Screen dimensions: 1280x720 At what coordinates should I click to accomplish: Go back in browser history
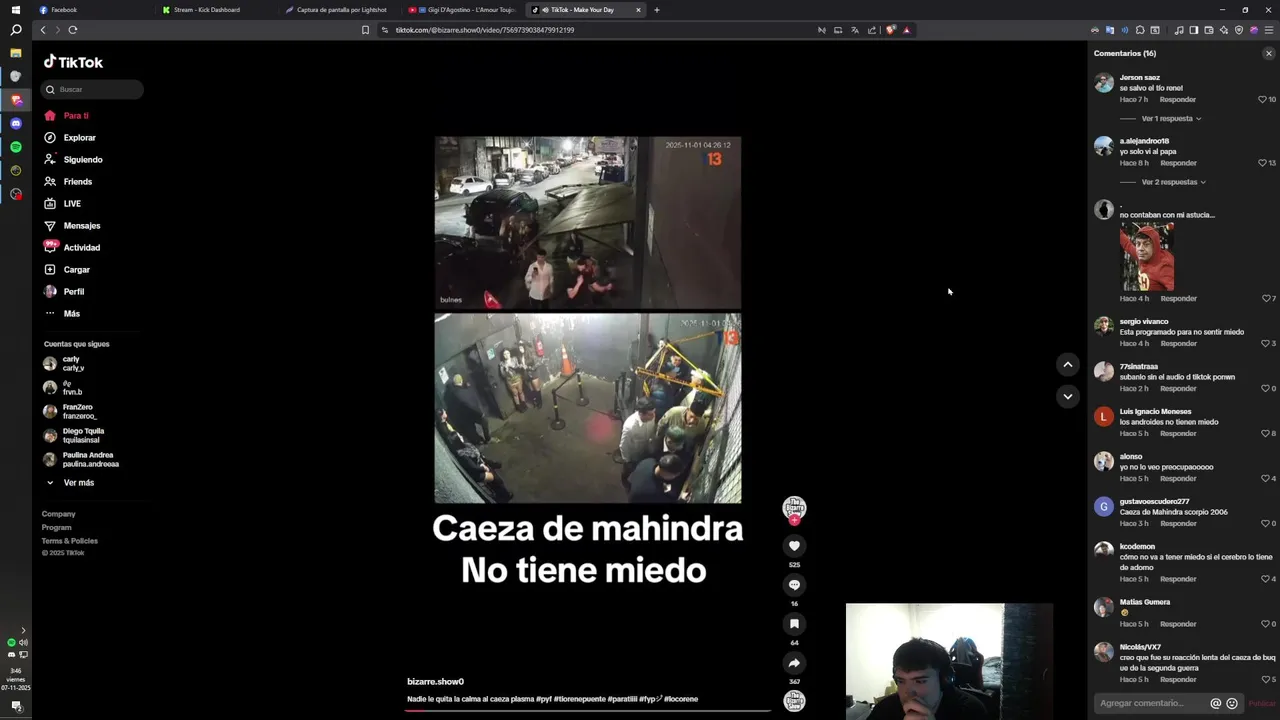(43, 30)
